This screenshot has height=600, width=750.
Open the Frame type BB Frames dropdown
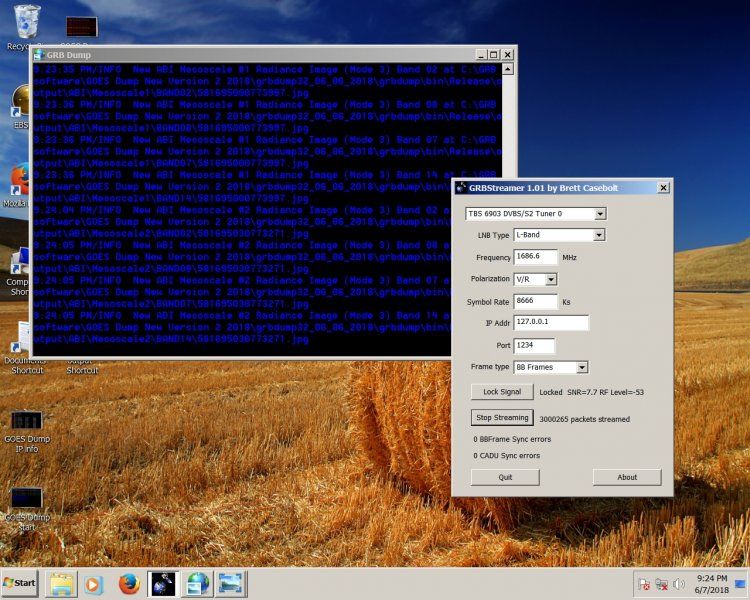(581, 367)
